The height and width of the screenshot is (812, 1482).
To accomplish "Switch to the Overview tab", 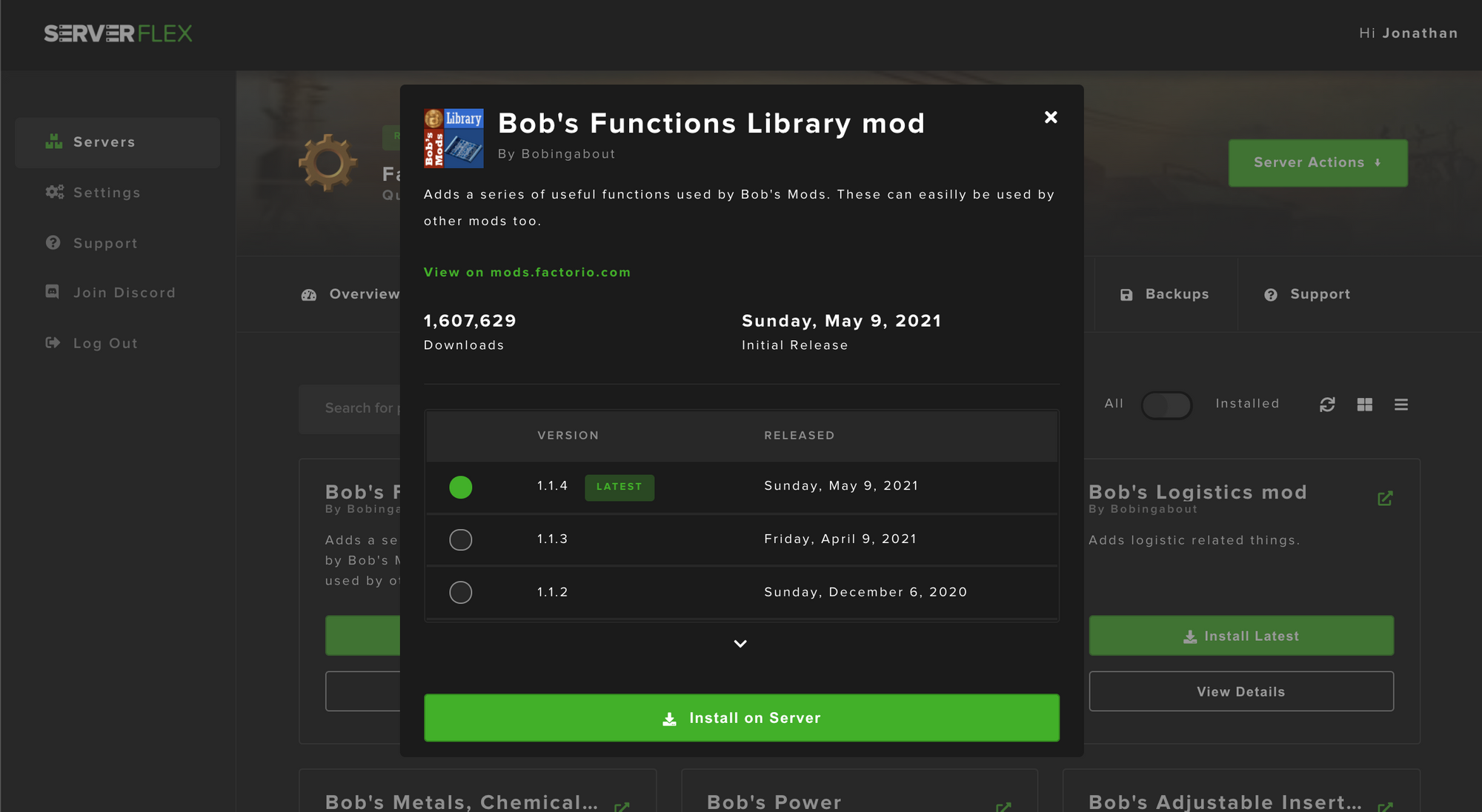I will (350, 294).
